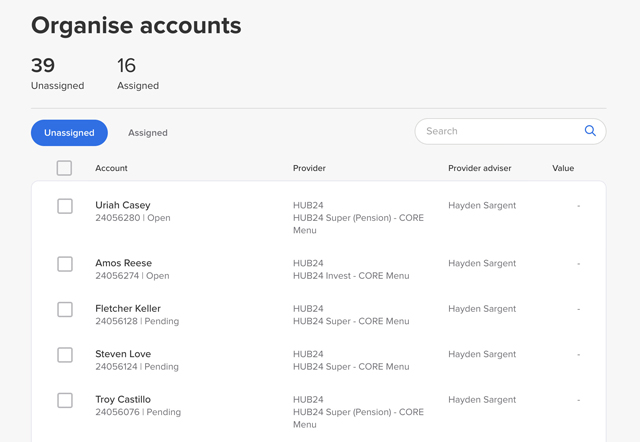Toggle the select-all accounts checkbox

coord(64,168)
